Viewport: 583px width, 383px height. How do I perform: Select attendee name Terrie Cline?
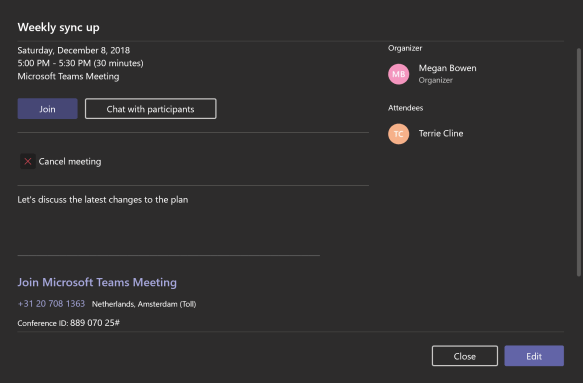[441, 133]
